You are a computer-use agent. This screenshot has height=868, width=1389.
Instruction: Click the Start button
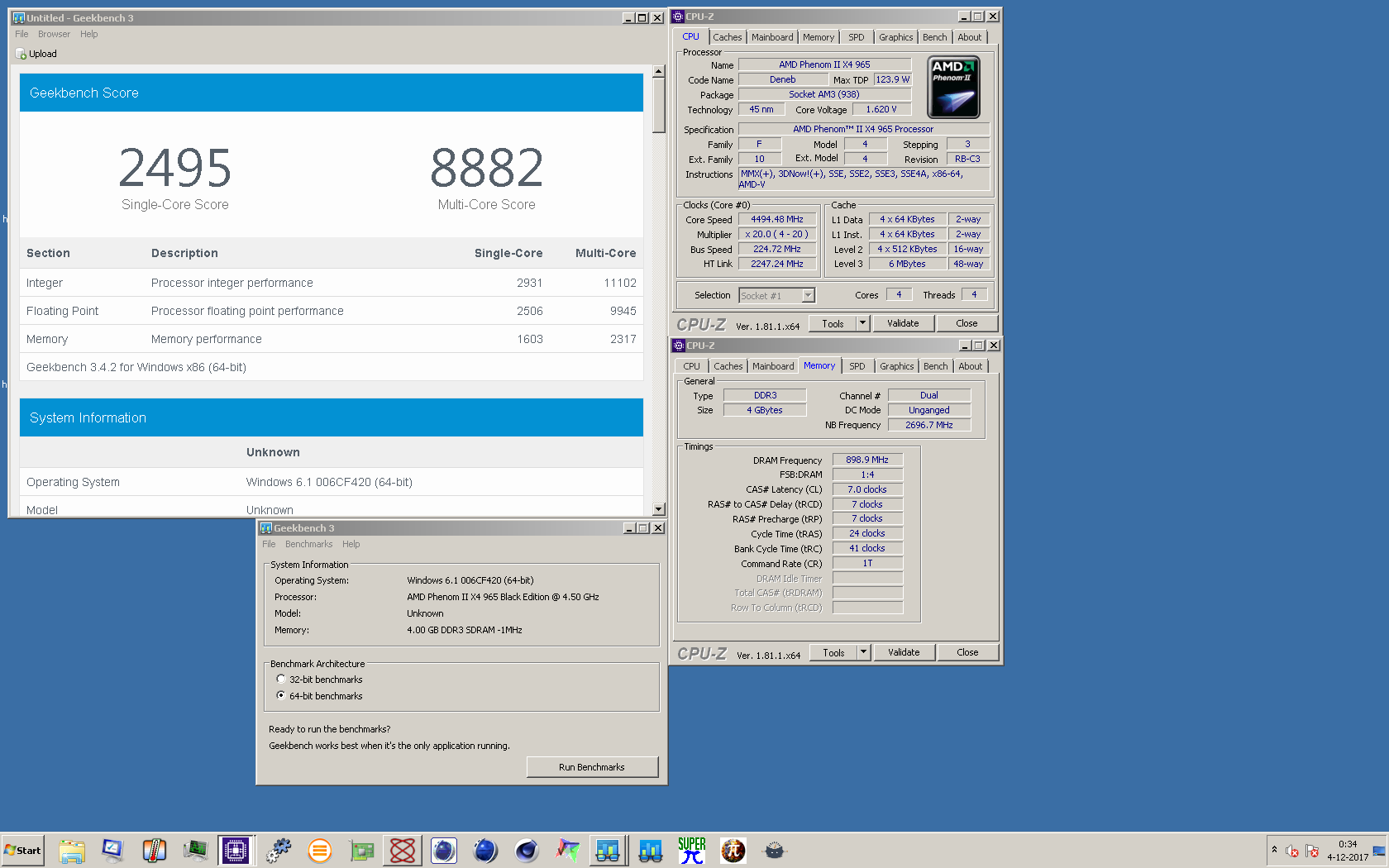click(22, 850)
